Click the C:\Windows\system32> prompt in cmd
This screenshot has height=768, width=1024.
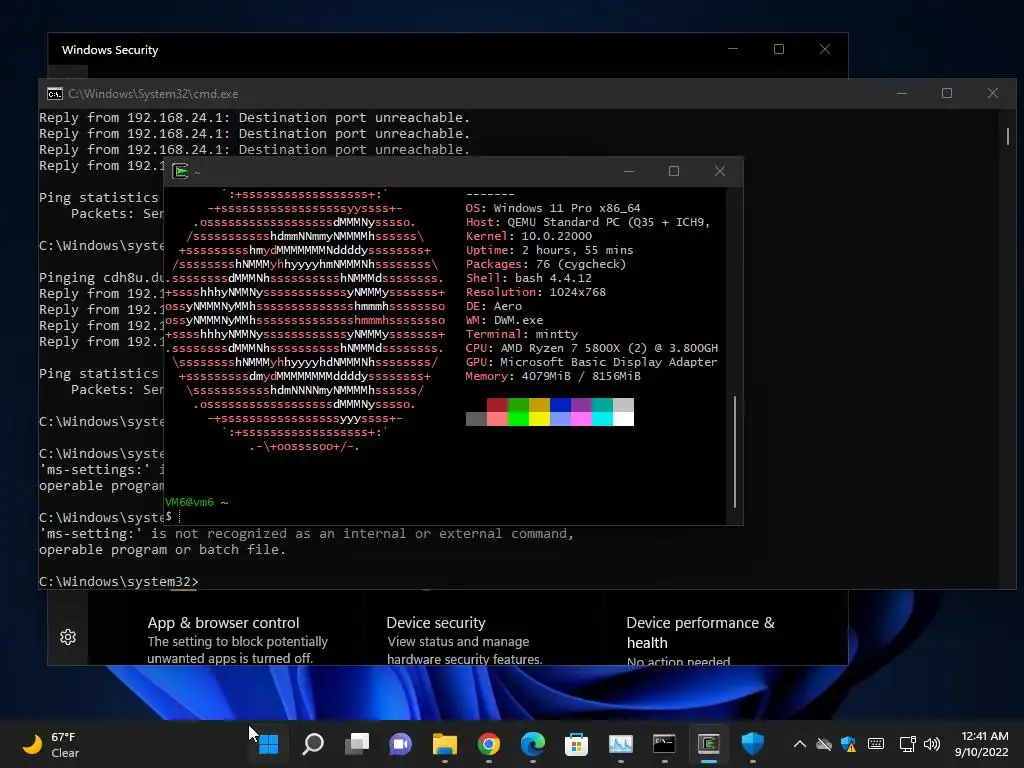click(118, 581)
